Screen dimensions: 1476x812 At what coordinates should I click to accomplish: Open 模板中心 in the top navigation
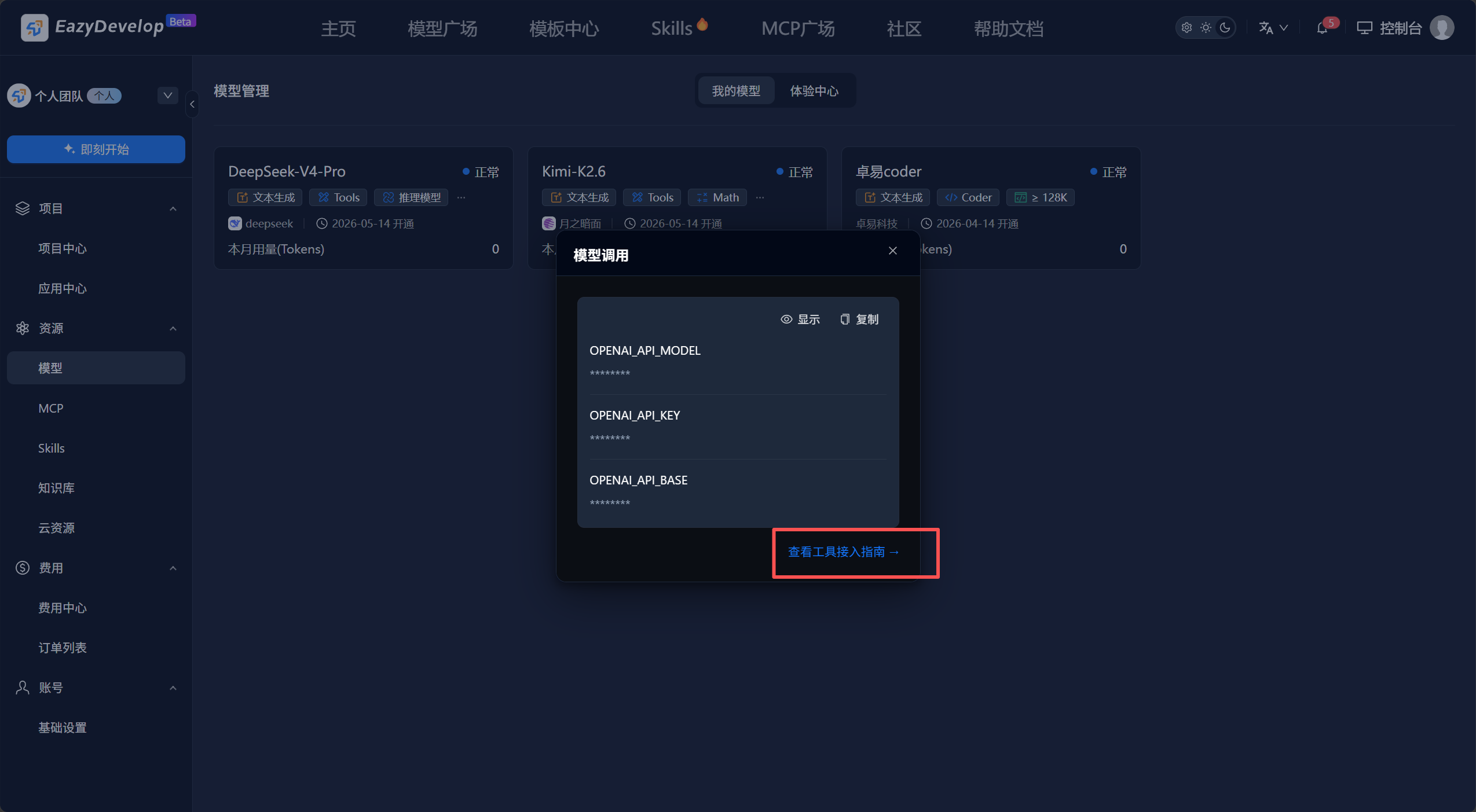click(564, 28)
